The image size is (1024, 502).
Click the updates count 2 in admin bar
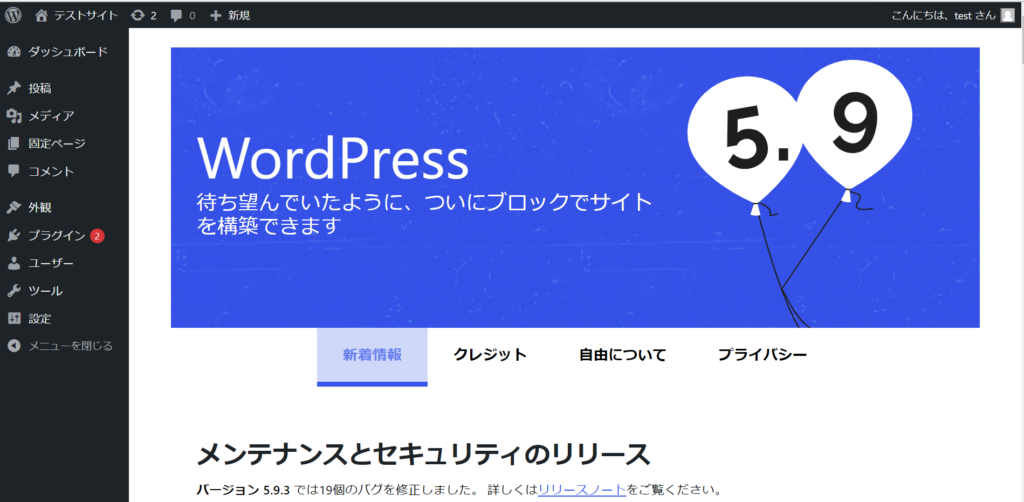[x=153, y=16]
